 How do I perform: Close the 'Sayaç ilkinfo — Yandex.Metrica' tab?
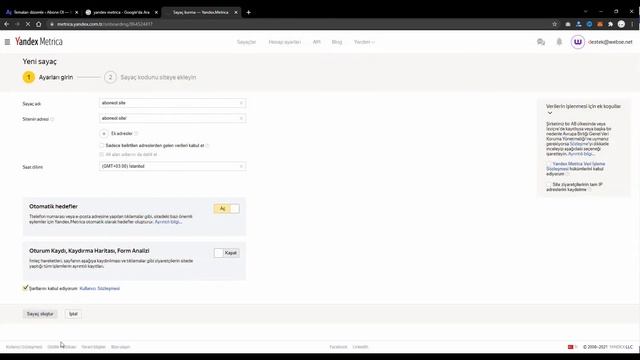point(236,12)
